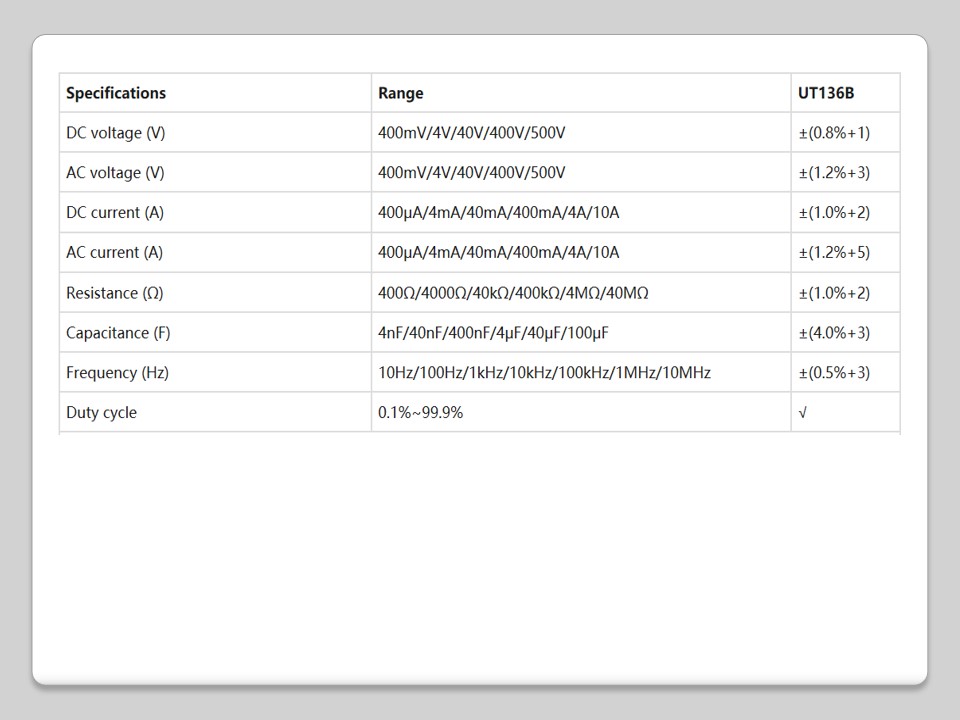The height and width of the screenshot is (720, 960).
Task: Click the ±(0.5%+3) accuracy value
Action: coord(834,373)
